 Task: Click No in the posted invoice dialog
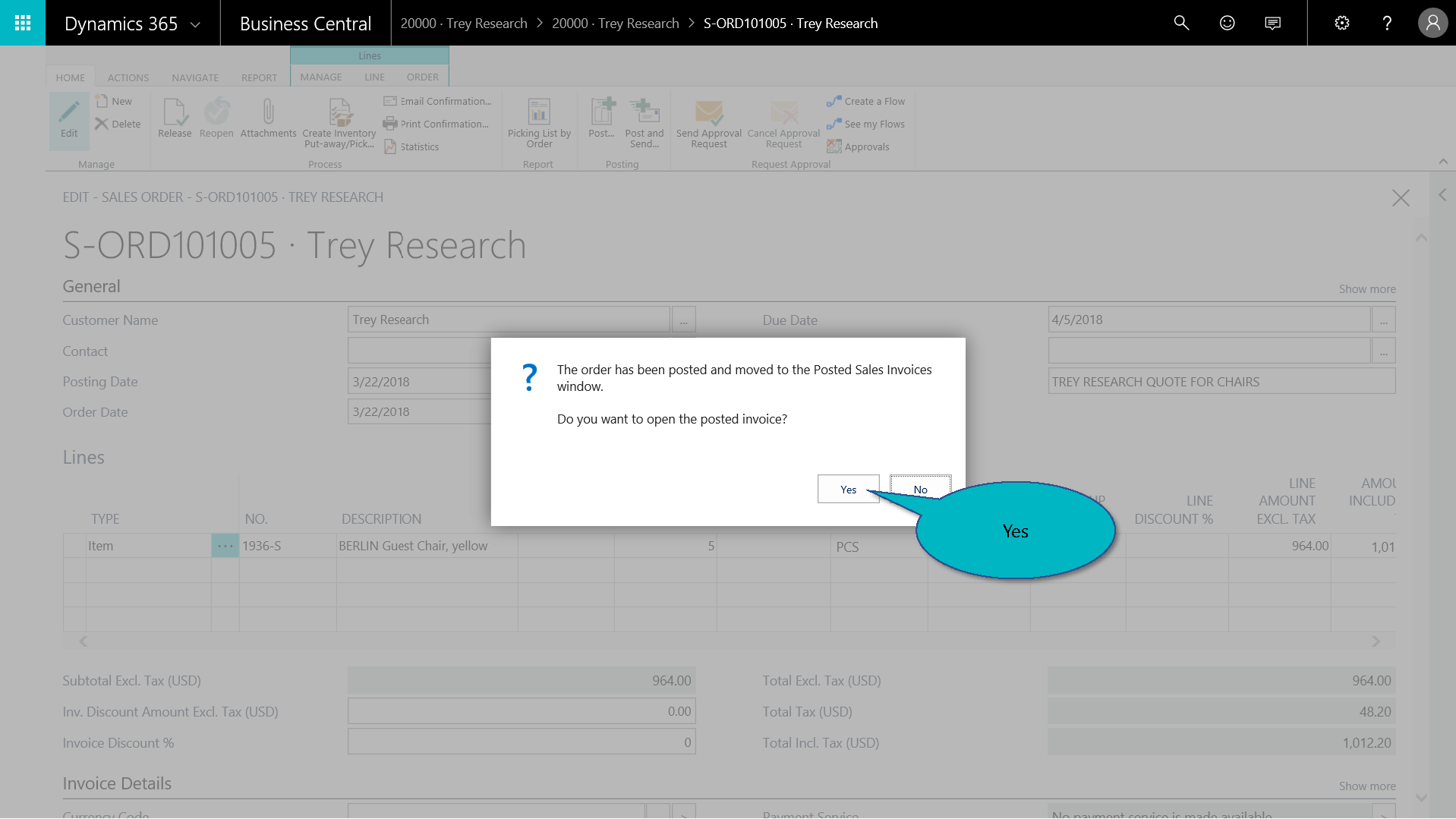pos(920,490)
